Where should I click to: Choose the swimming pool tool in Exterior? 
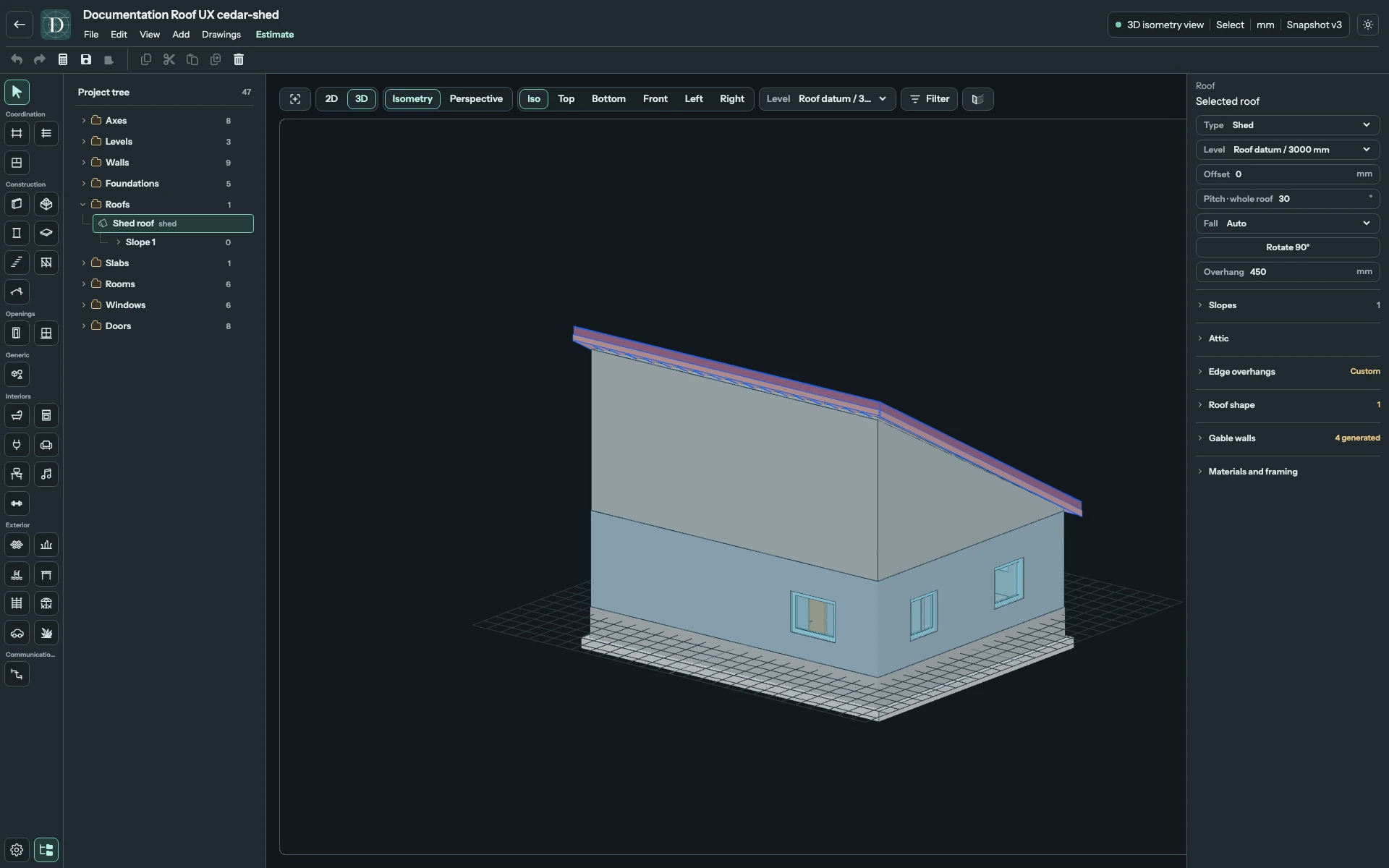[17, 574]
